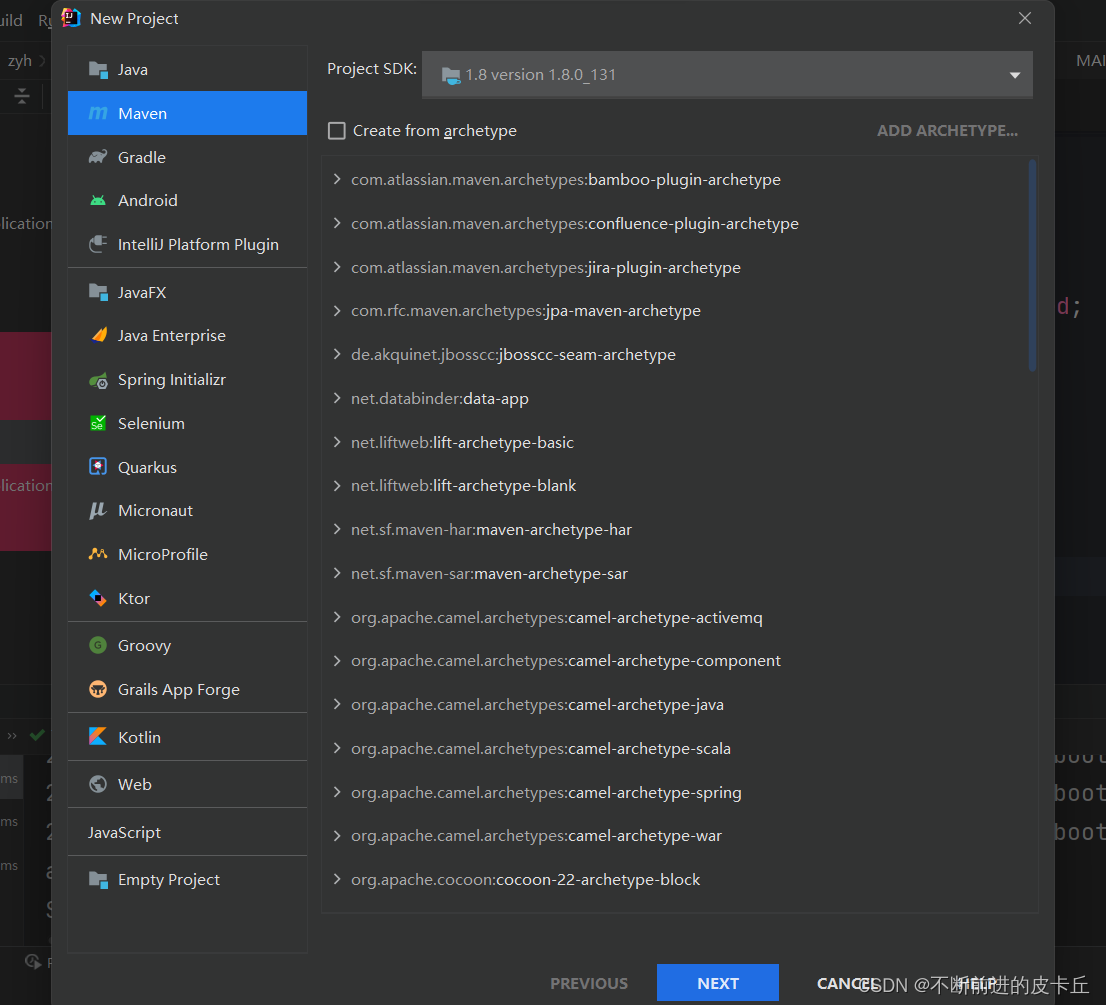Expand maven-archetype-har chevron
Viewport: 1106px width, 1005px height.
(x=337, y=529)
